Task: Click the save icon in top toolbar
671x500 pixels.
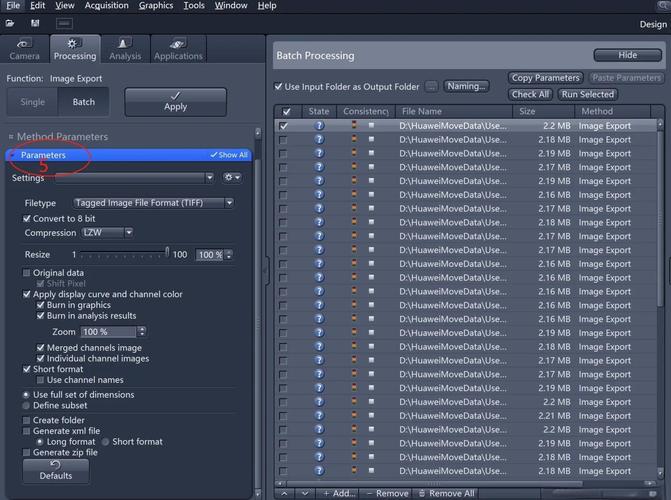Action: [36, 22]
